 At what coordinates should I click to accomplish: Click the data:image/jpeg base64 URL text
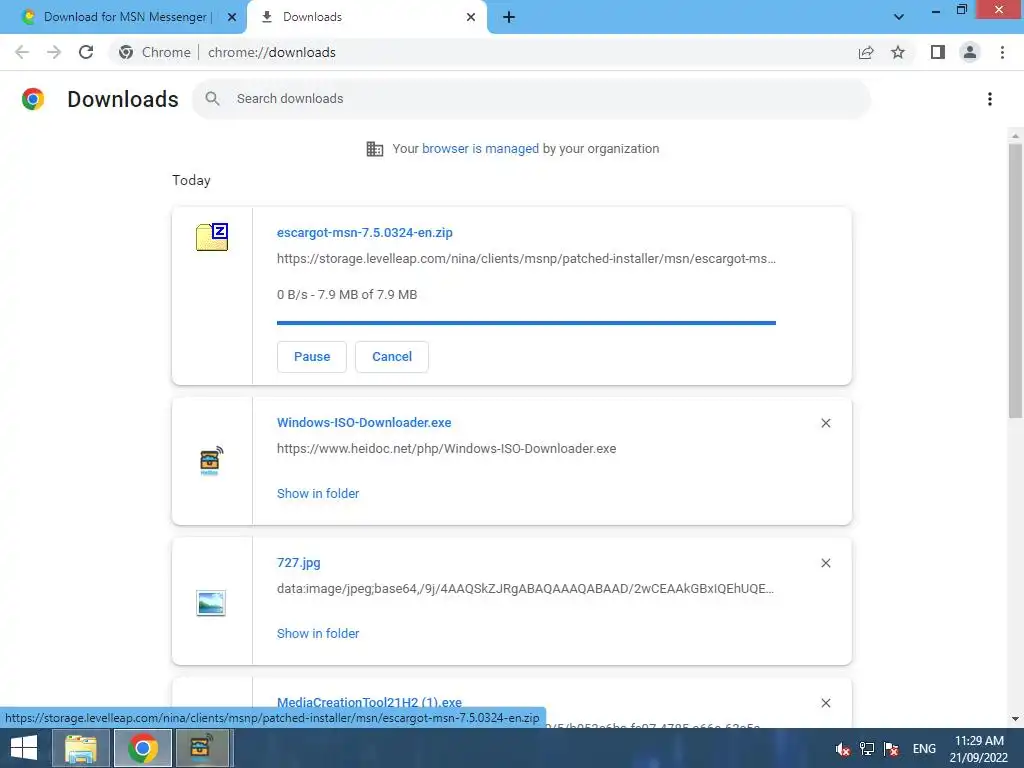point(526,589)
